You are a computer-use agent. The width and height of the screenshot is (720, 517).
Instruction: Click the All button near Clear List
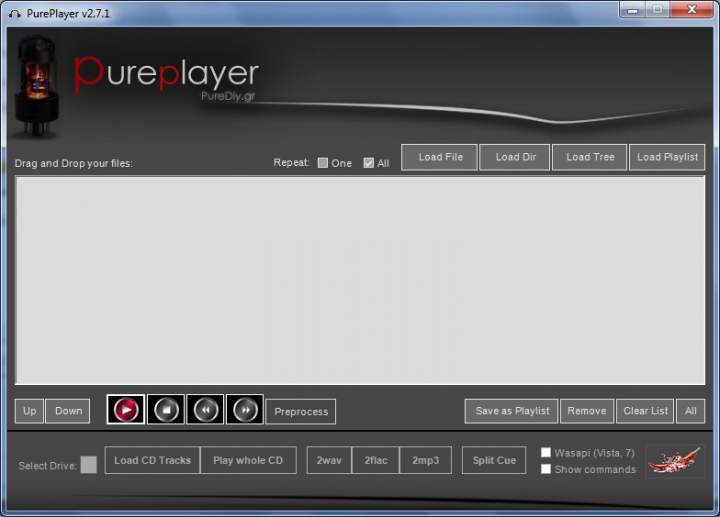(x=691, y=411)
